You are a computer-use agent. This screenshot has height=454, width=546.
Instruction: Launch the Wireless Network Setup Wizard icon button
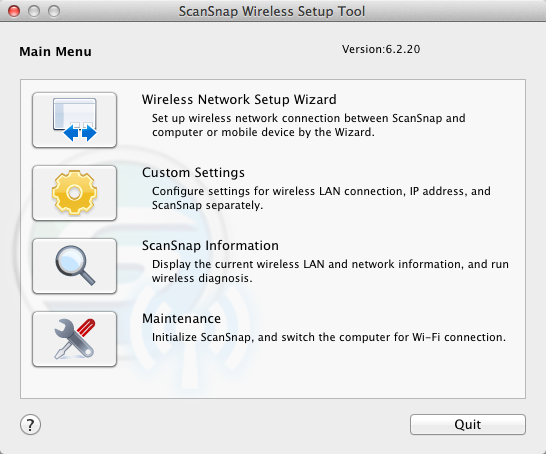point(75,120)
